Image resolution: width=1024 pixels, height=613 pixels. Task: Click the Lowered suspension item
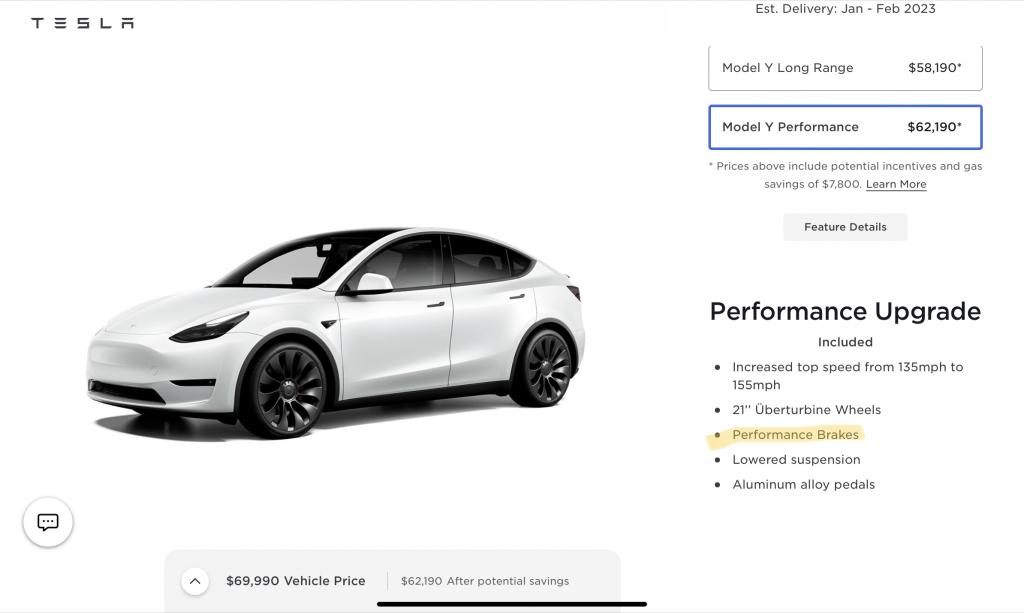pos(796,460)
